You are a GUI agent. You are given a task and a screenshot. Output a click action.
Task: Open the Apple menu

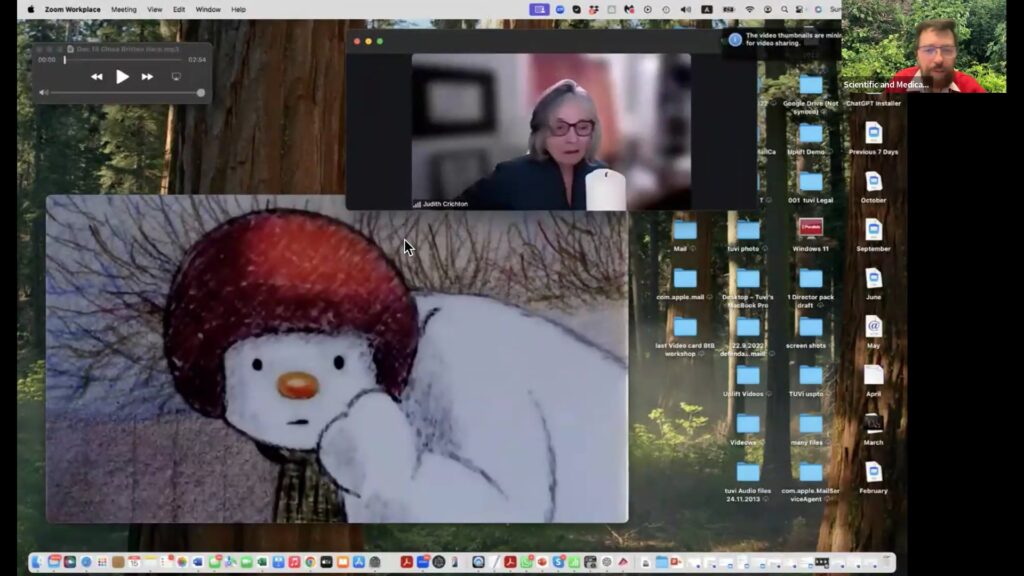(30, 9)
